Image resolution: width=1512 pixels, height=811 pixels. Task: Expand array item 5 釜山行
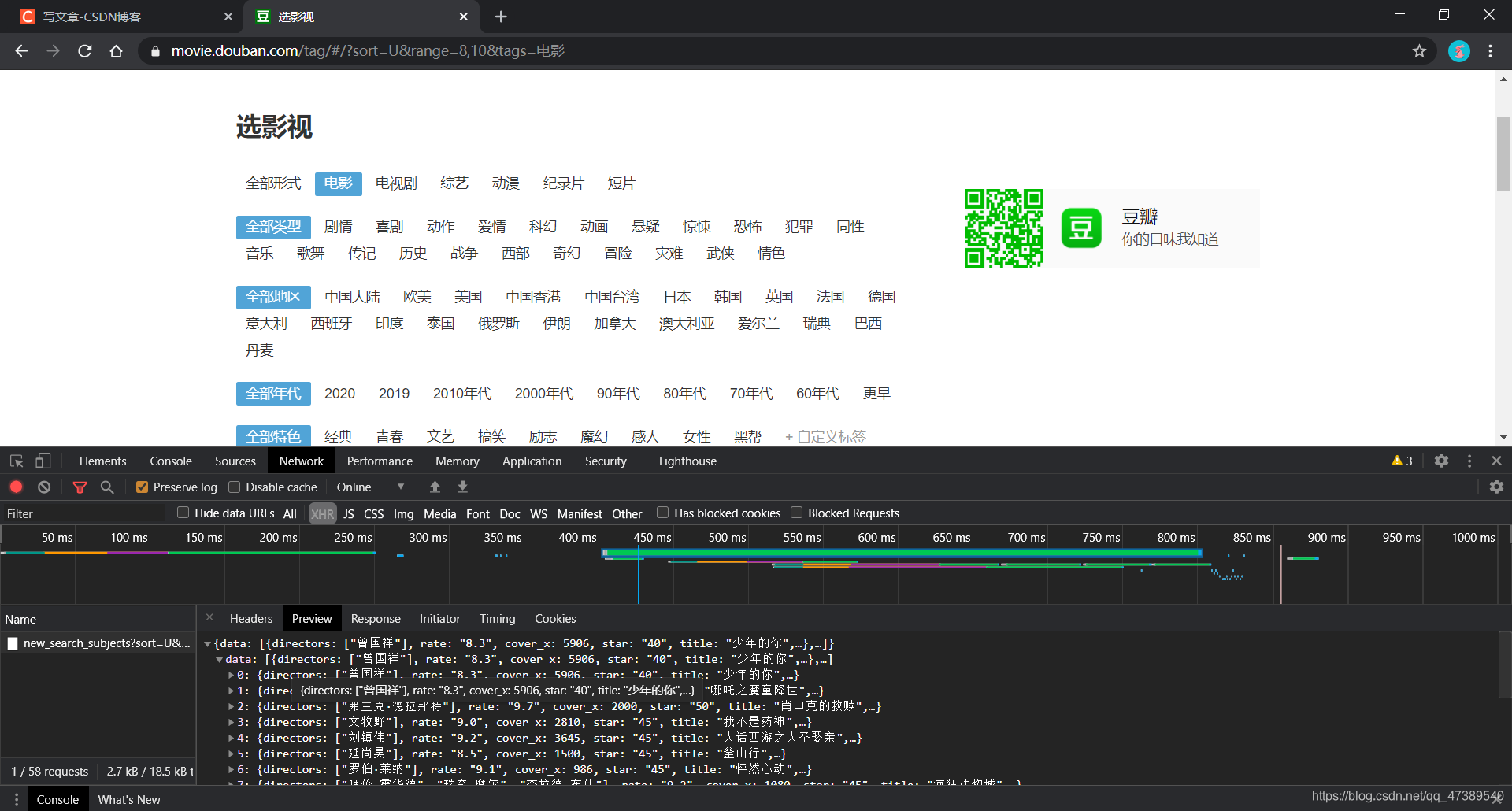[231, 754]
